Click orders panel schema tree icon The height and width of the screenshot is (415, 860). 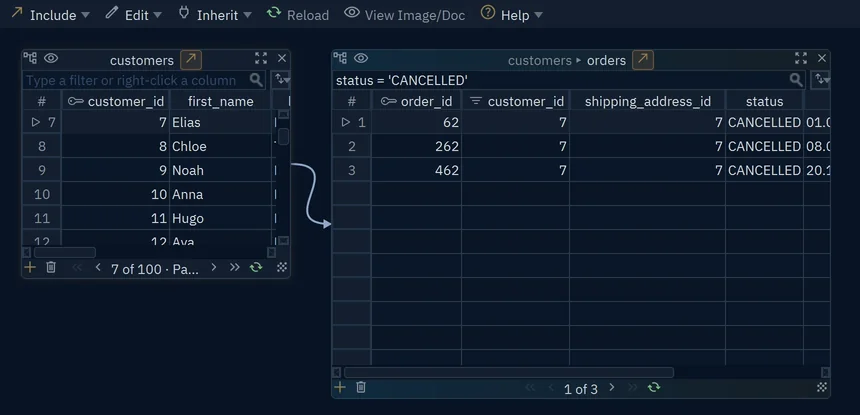coord(340,58)
